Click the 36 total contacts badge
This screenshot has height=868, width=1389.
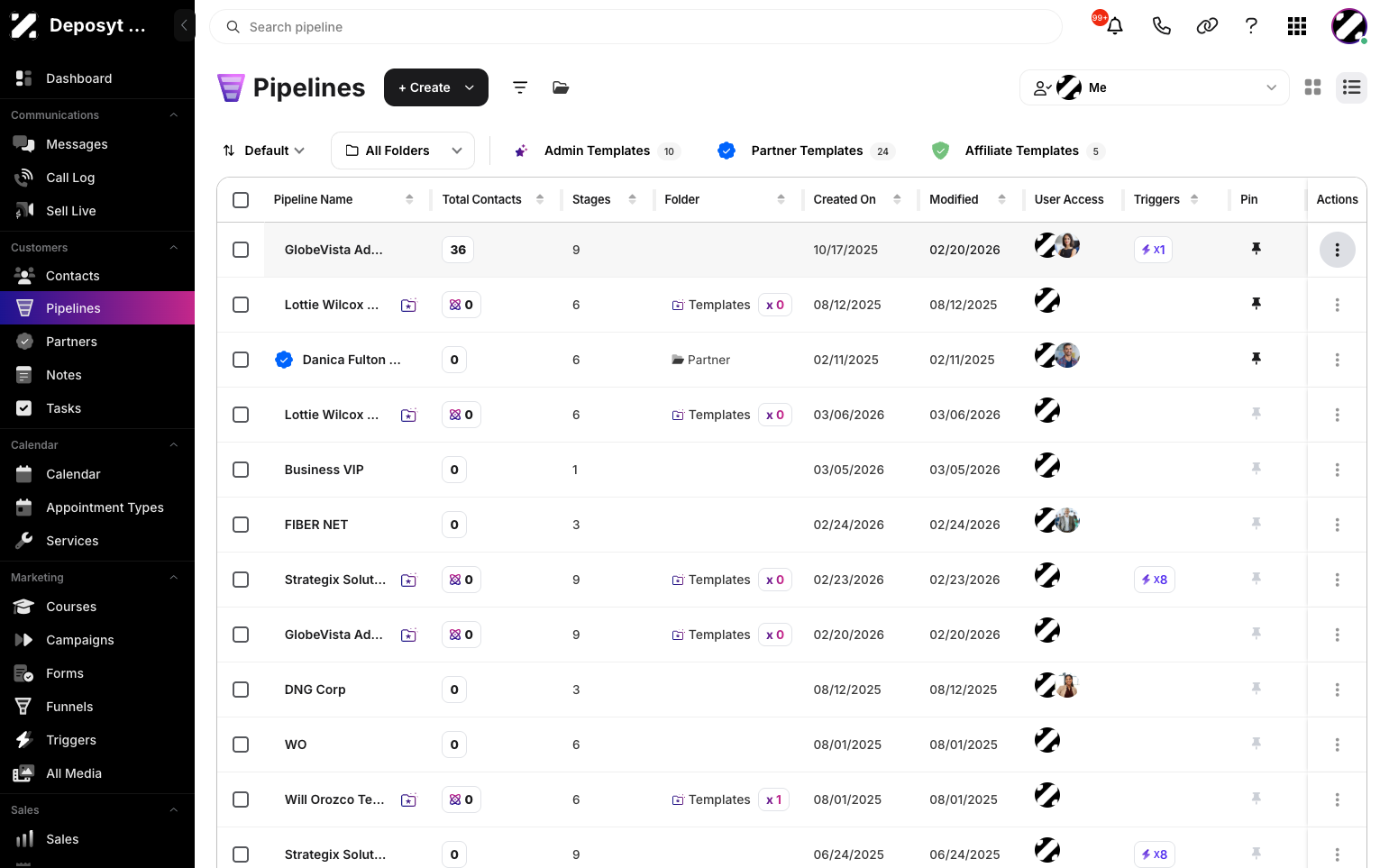point(458,250)
